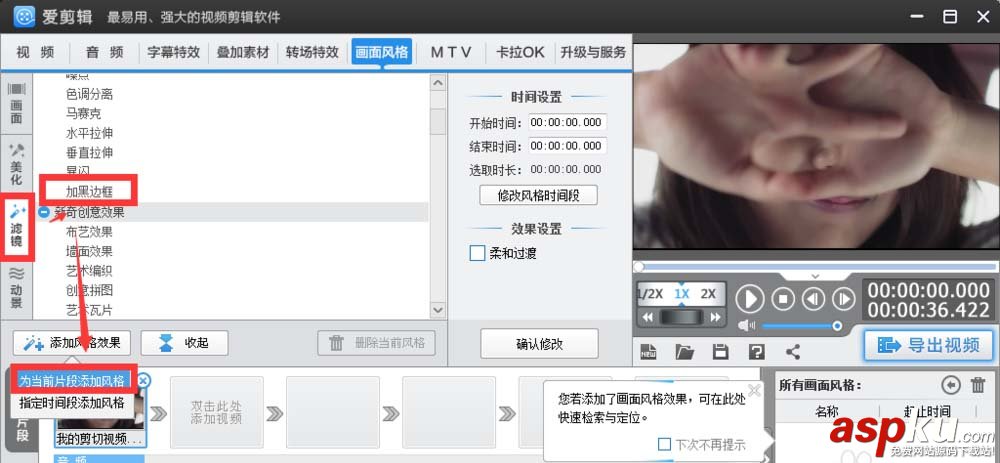Select the 加黑边框 style
Viewport: 1000px width, 463px height.
[x=89, y=191]
